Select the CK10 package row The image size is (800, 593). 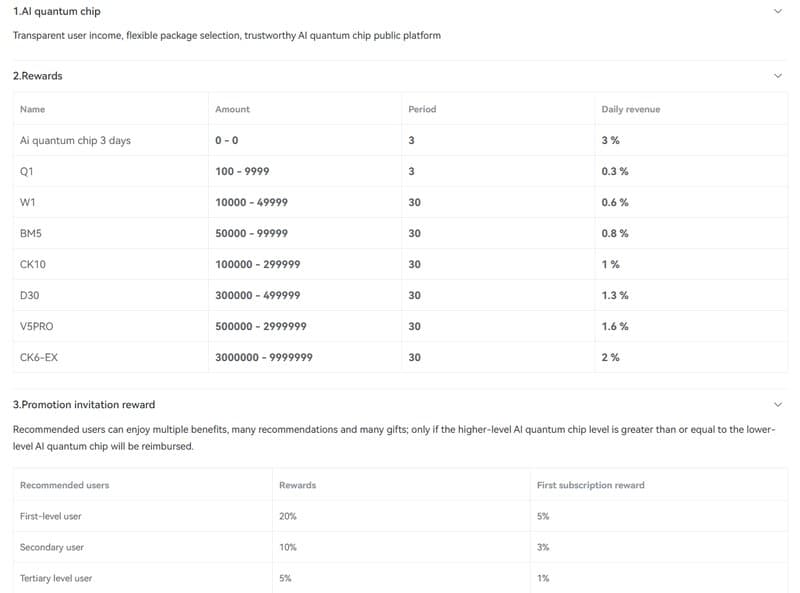click(401, 264)
